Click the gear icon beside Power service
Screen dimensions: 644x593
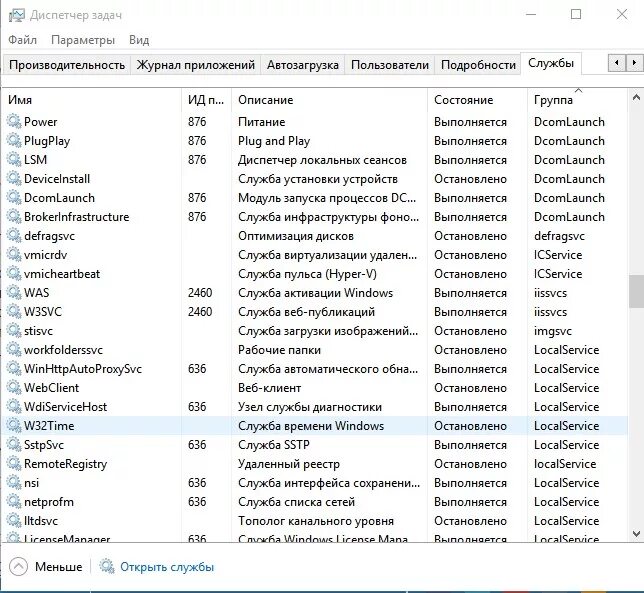[14, 122]
